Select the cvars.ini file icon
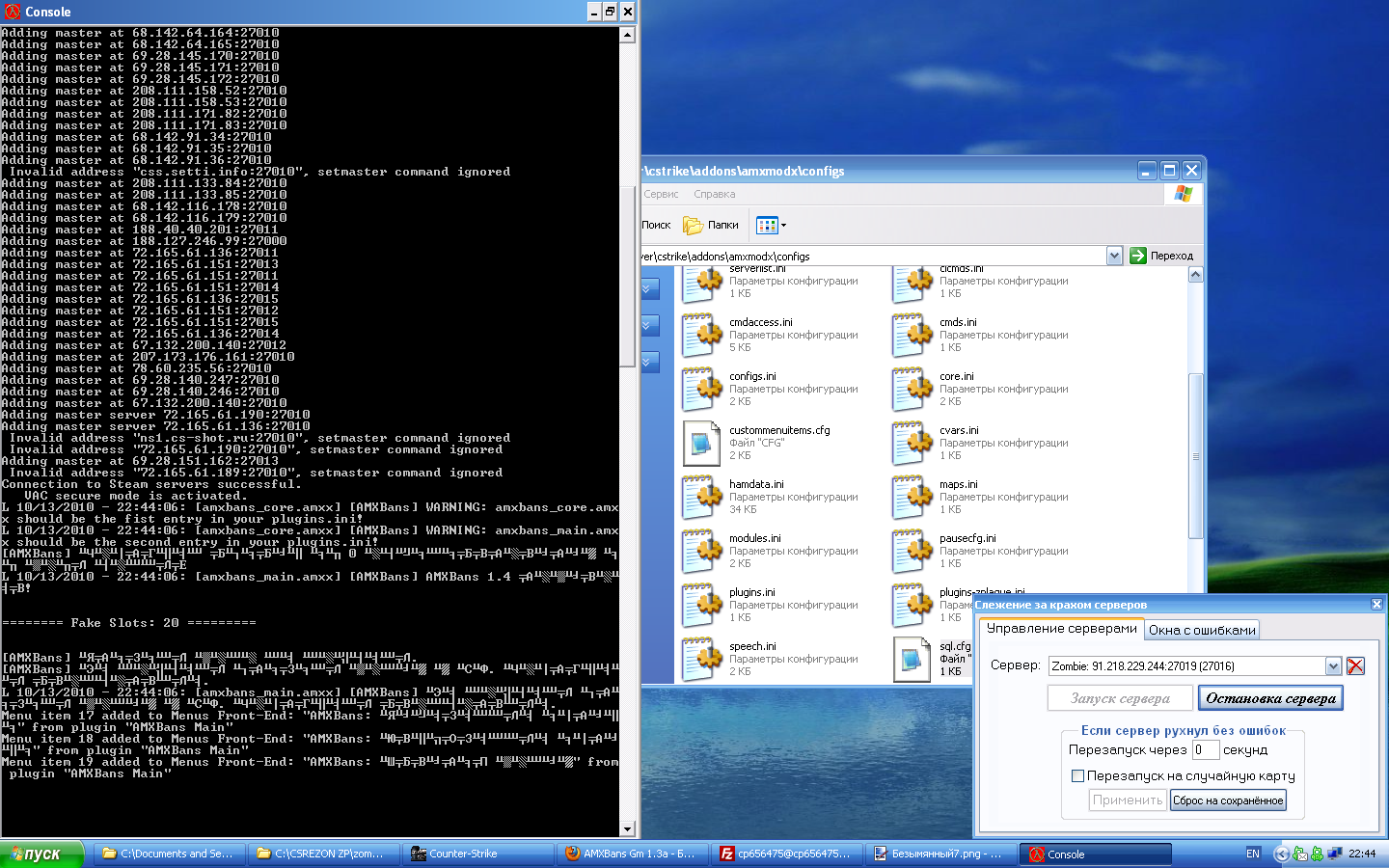The width and height of the screenshot is (1389, 868). pos(913,444)
